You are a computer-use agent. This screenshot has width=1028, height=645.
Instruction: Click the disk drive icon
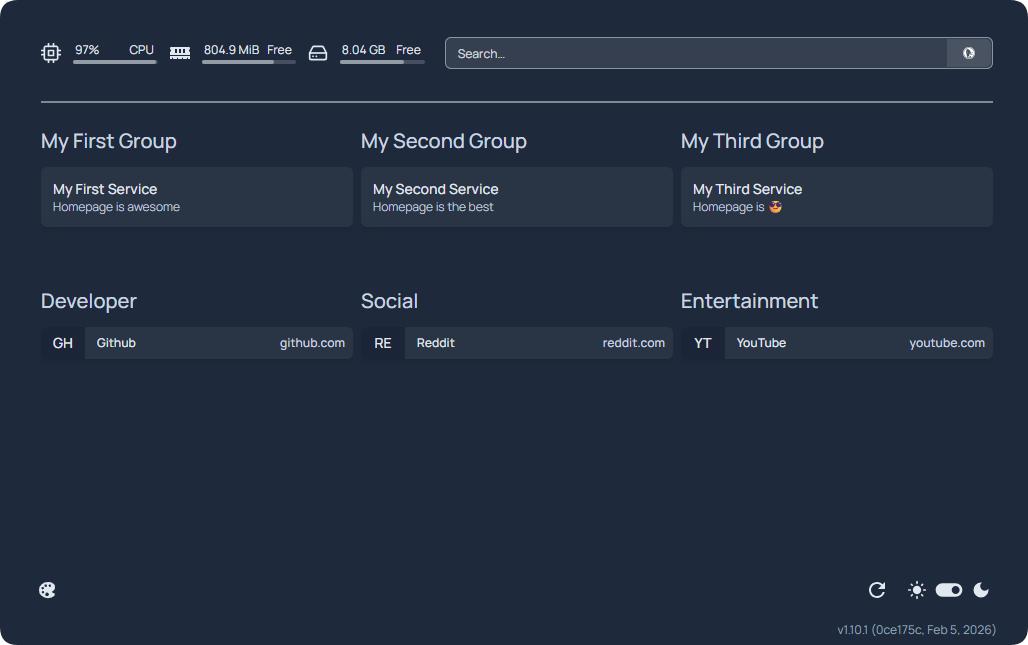coord(318,53)
